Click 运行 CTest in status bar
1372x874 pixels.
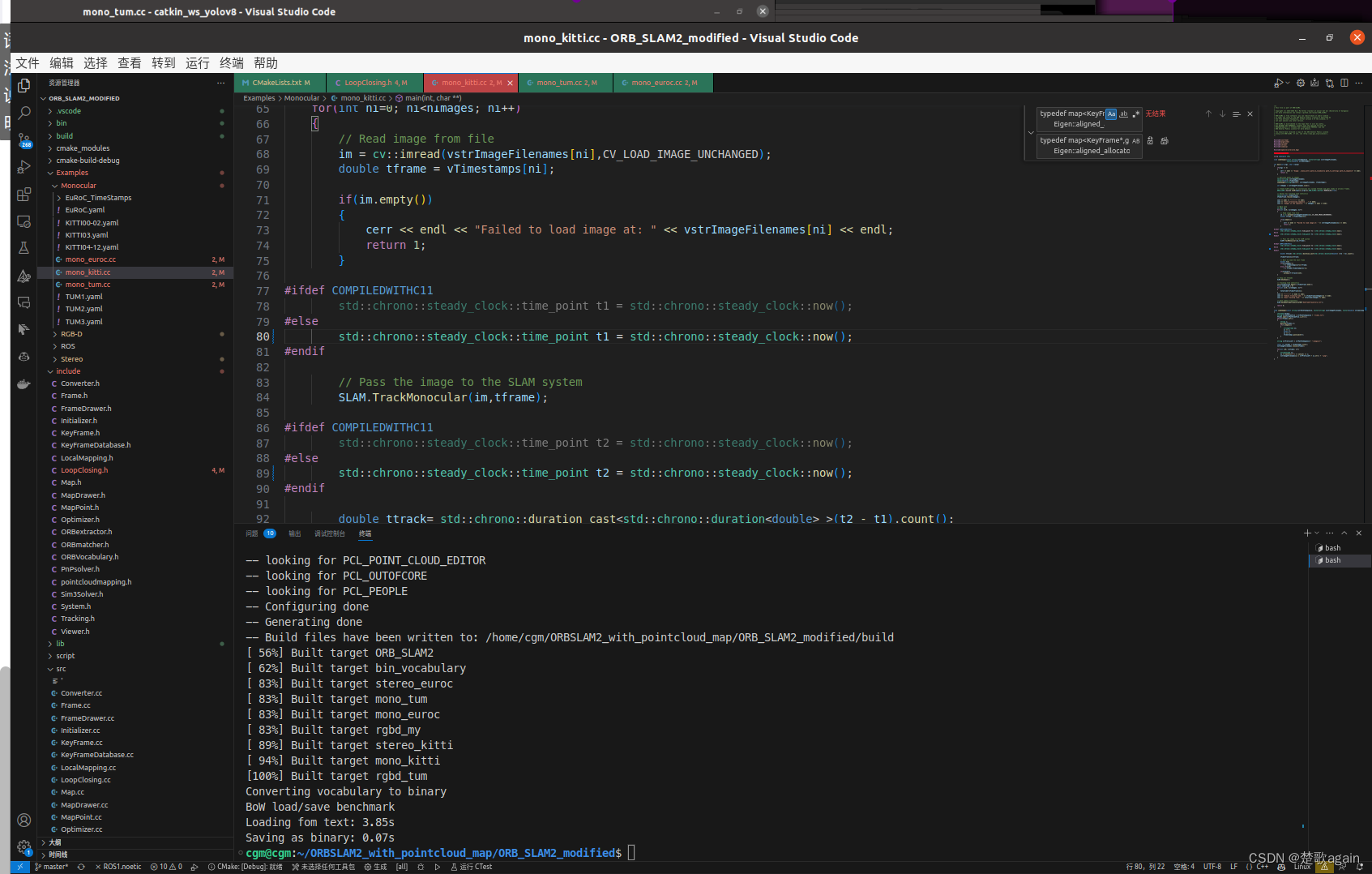pos(471,867)
